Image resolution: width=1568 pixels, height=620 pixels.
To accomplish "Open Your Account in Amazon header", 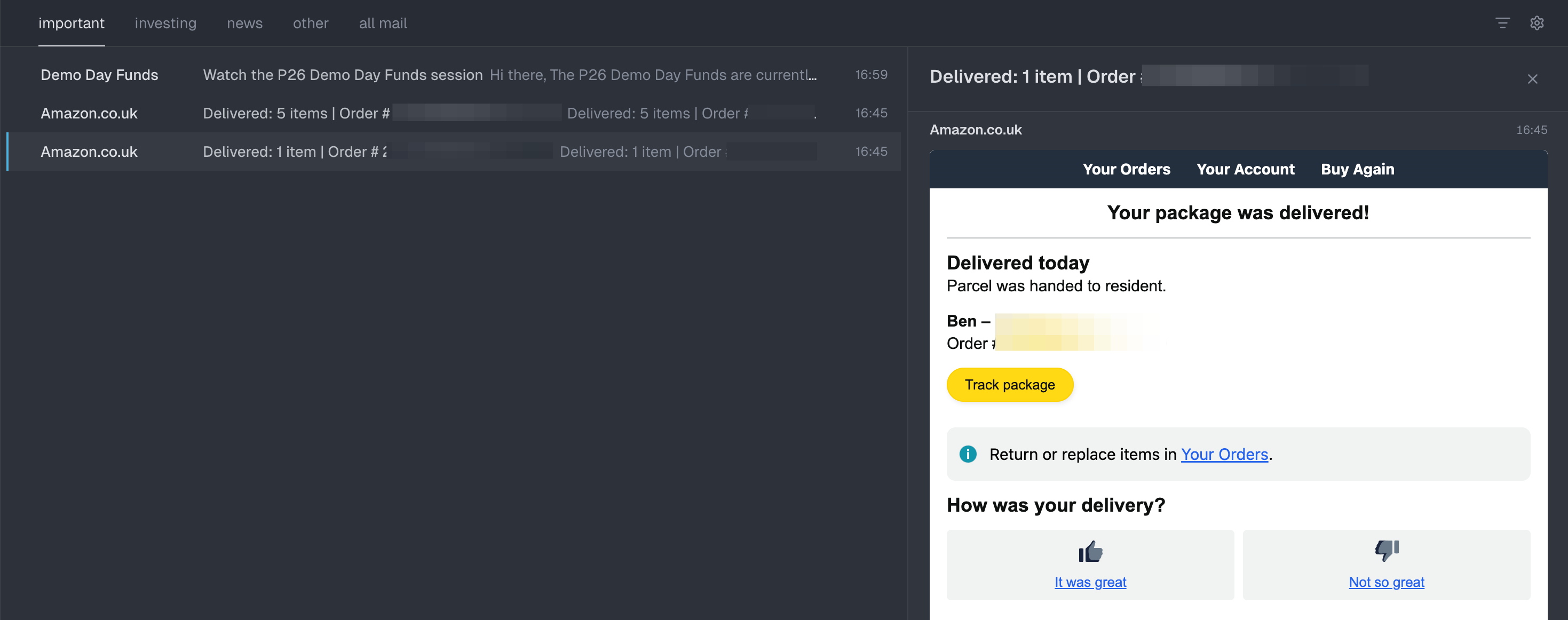I will click(1246, 169).
